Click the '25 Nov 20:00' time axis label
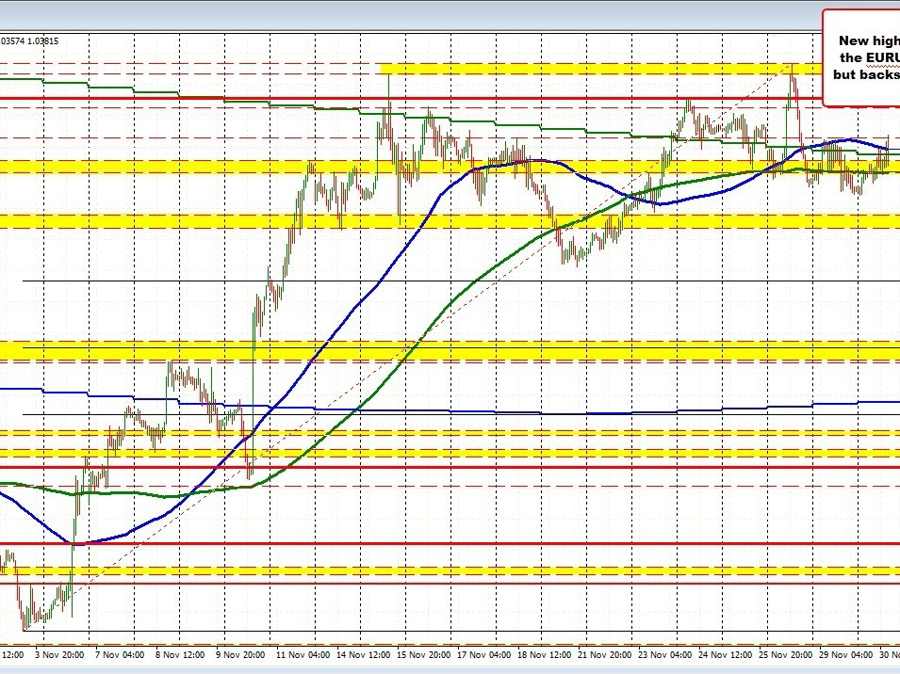 pos(786,654)
